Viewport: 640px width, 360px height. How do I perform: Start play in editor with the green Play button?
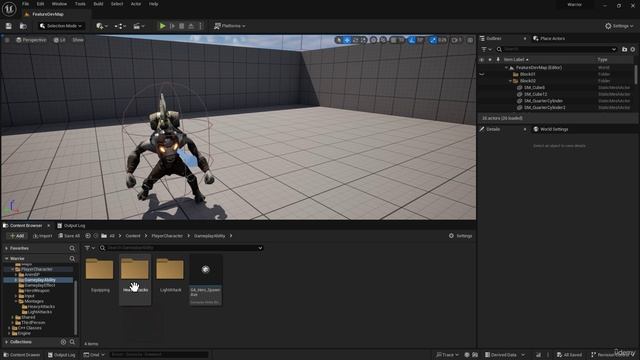(x=162, y=26)
